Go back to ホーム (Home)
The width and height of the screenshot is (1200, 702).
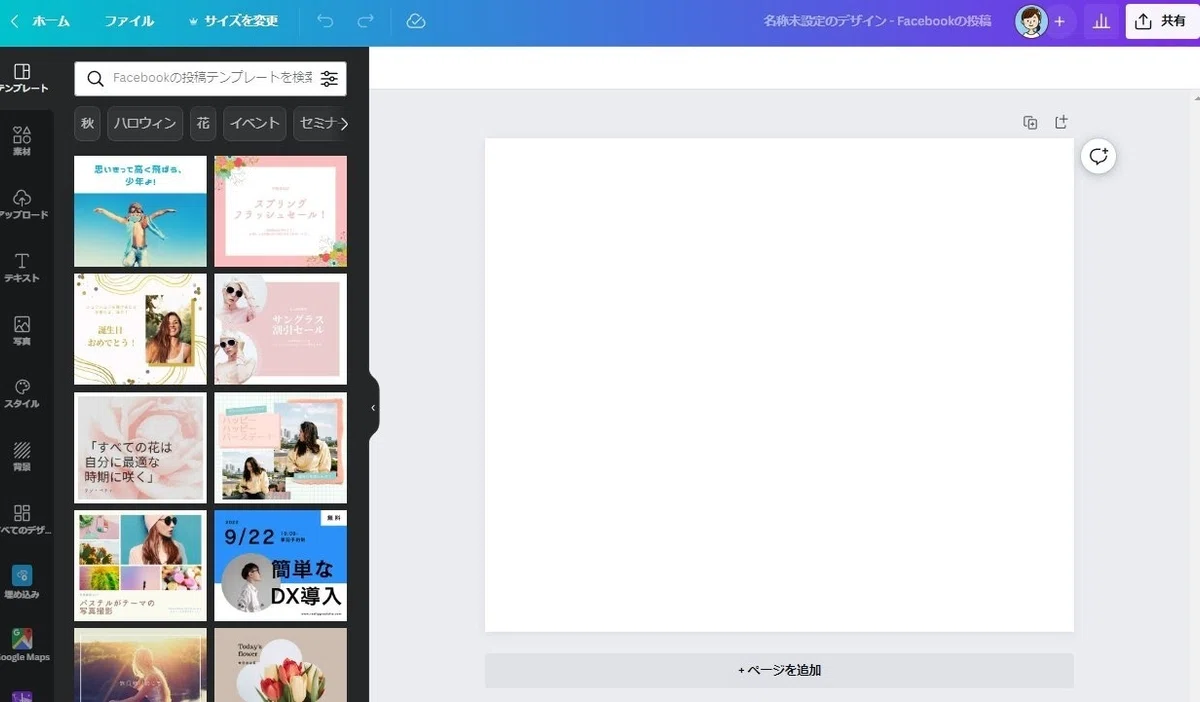[x=40, y=21]
